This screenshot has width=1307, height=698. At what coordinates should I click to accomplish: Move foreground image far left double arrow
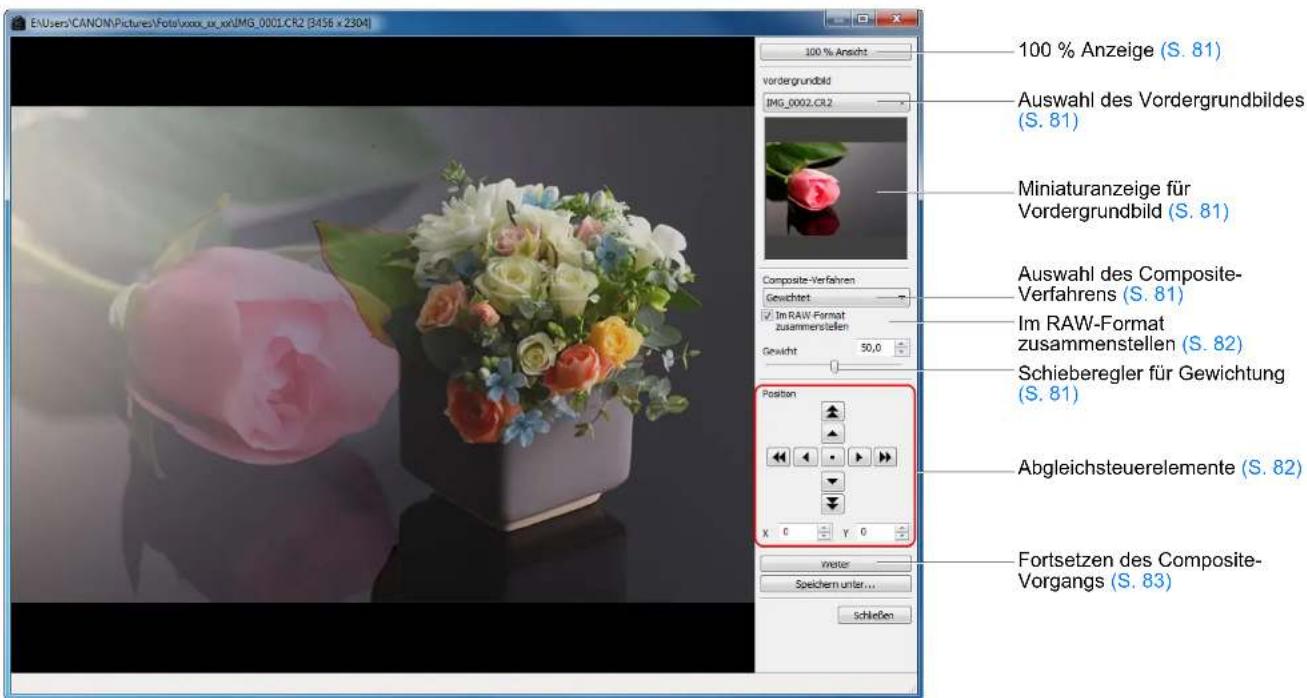(778, 458)
